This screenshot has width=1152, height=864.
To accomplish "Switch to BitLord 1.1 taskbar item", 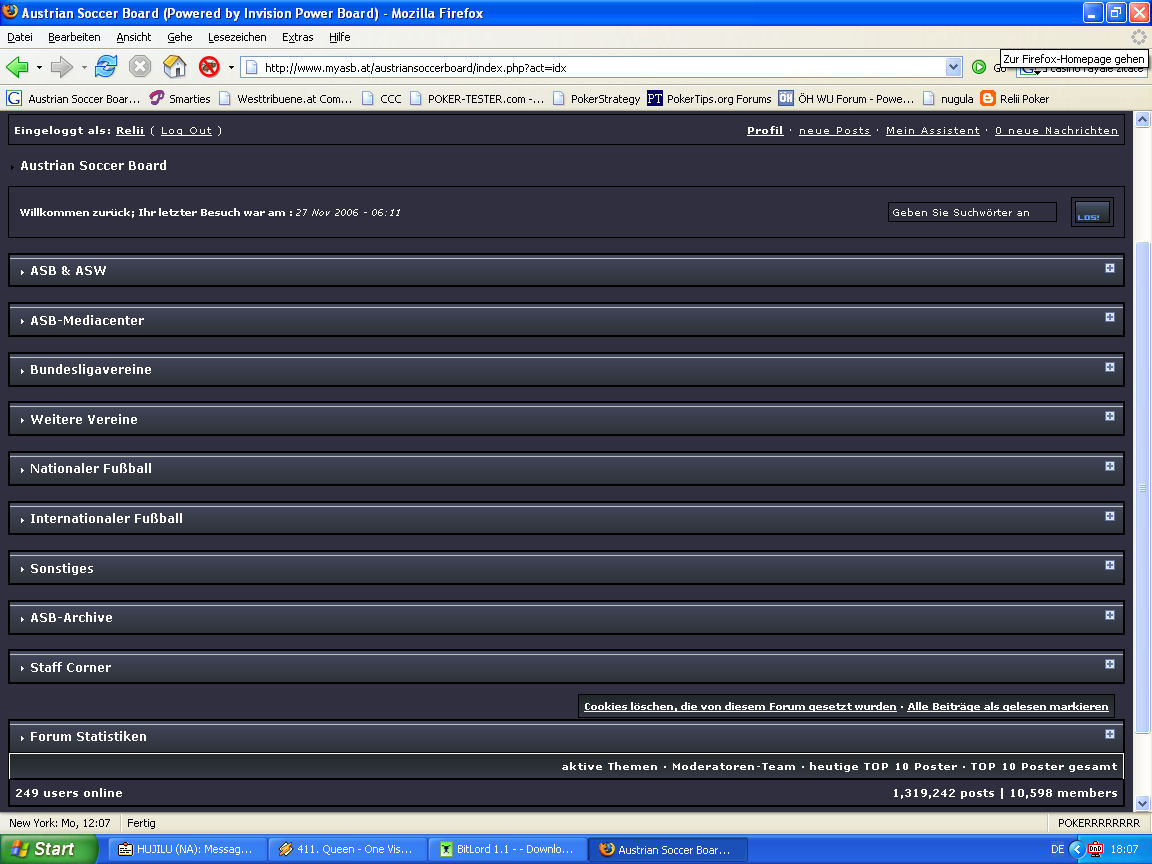I will (x=507, y=849).
